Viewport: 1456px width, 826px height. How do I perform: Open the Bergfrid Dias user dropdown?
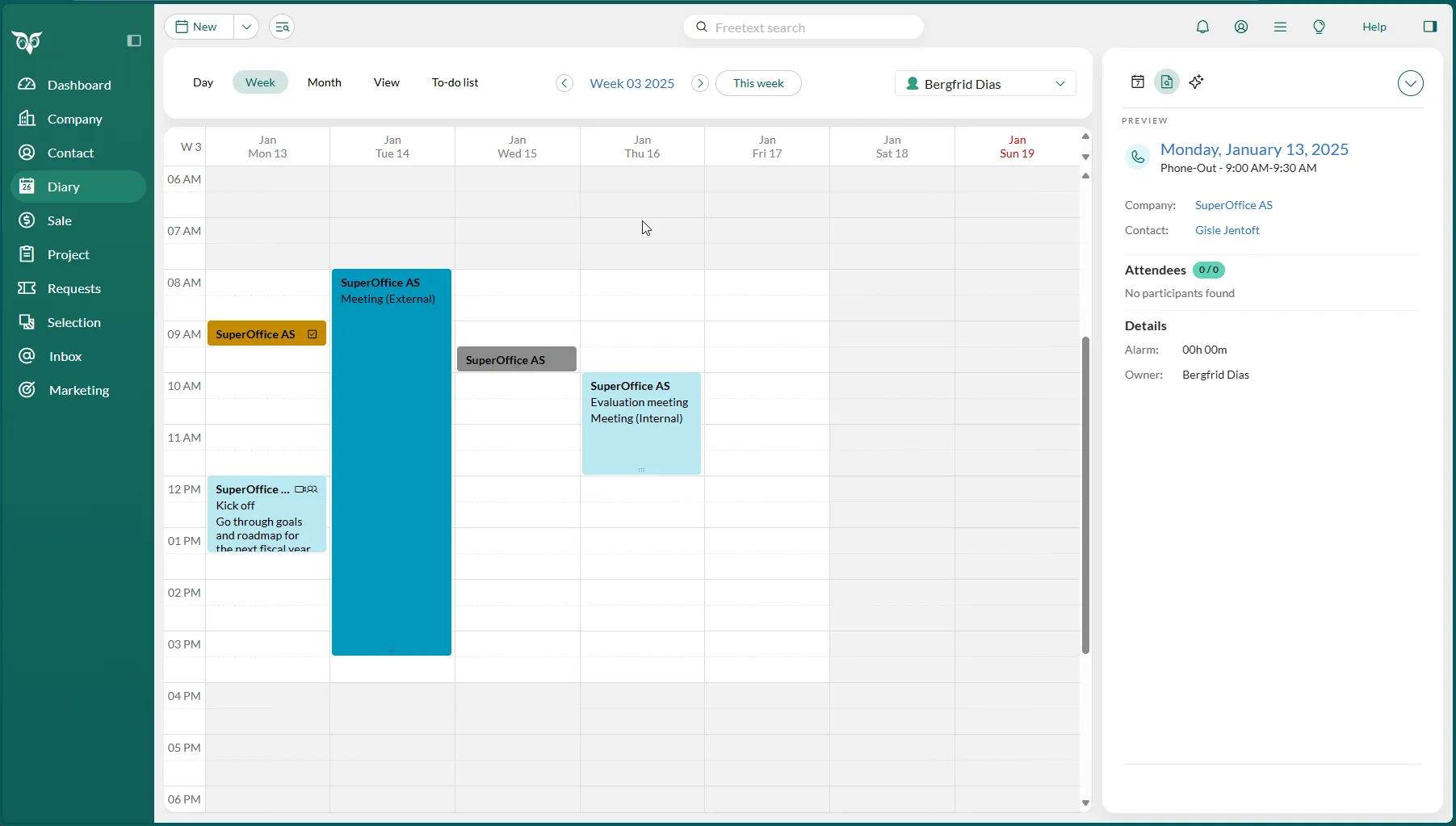click(985, 84)
